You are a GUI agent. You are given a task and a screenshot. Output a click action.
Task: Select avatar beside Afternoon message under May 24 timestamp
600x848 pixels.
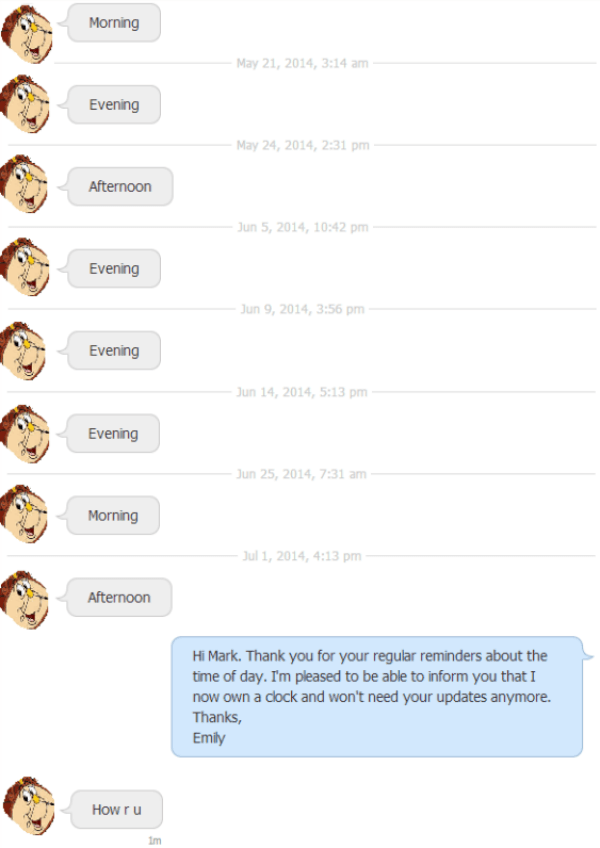coord(26,187)
